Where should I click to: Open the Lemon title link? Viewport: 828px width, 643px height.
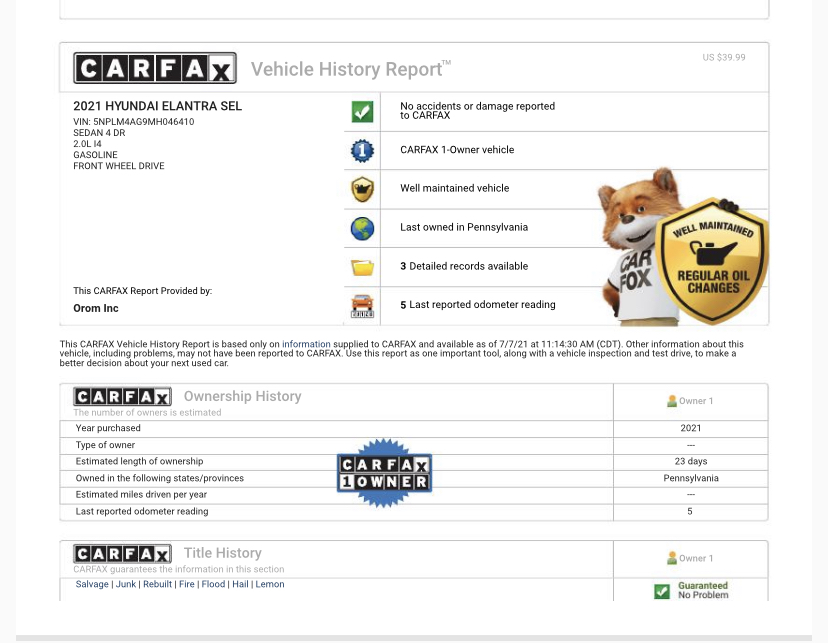click(270, 584)
